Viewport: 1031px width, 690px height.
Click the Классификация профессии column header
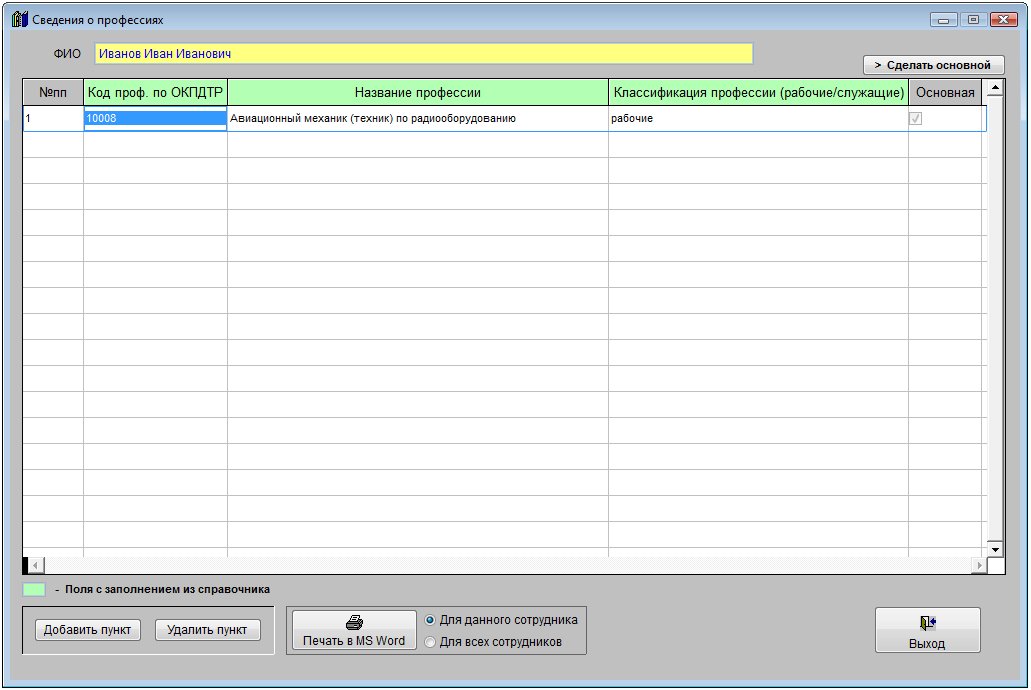click(758, 92)
